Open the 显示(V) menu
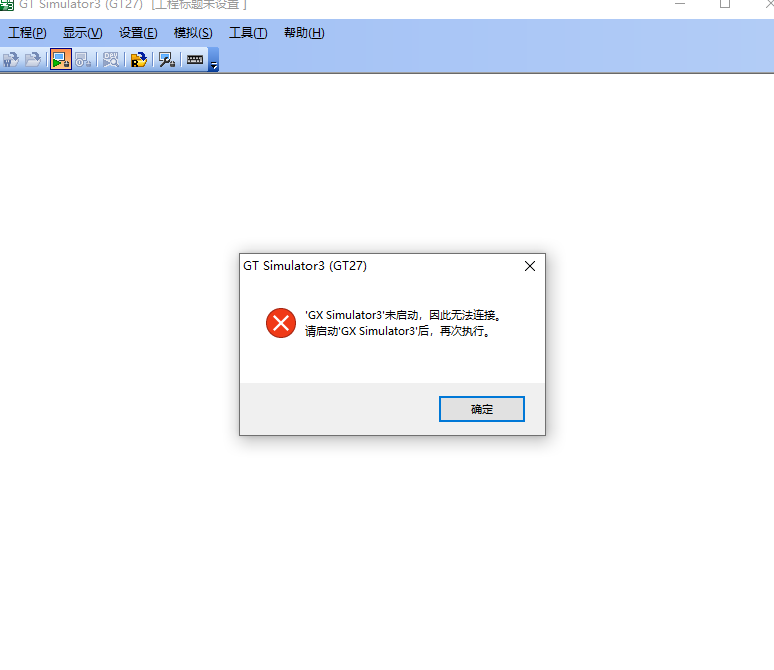 click(82, 33)
